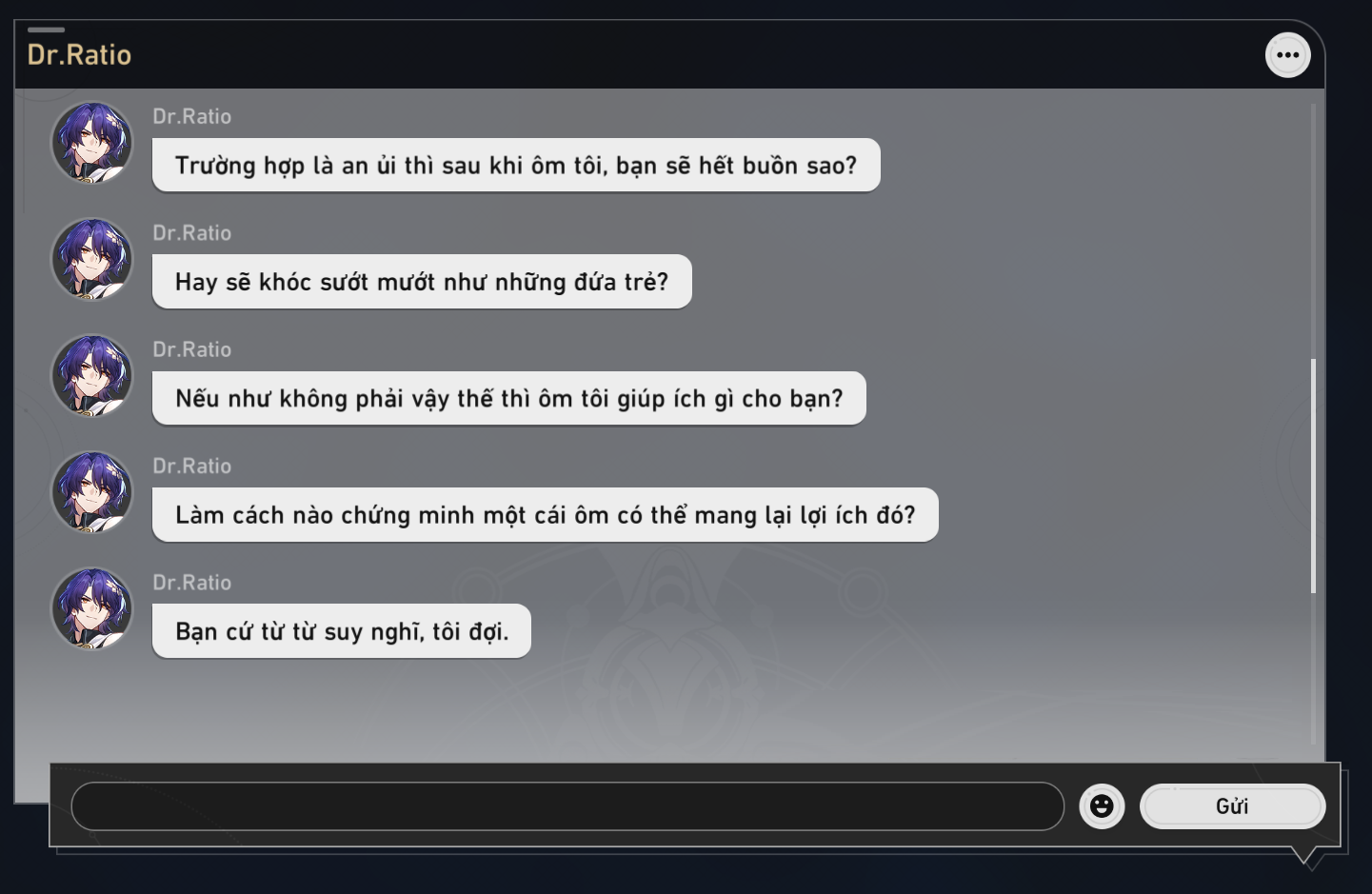The height and width of the screenshot is (894, 1372).
Task: Select the 'Bạn cứ từ từ suy nghĩ' bubble
Action: 342,631
